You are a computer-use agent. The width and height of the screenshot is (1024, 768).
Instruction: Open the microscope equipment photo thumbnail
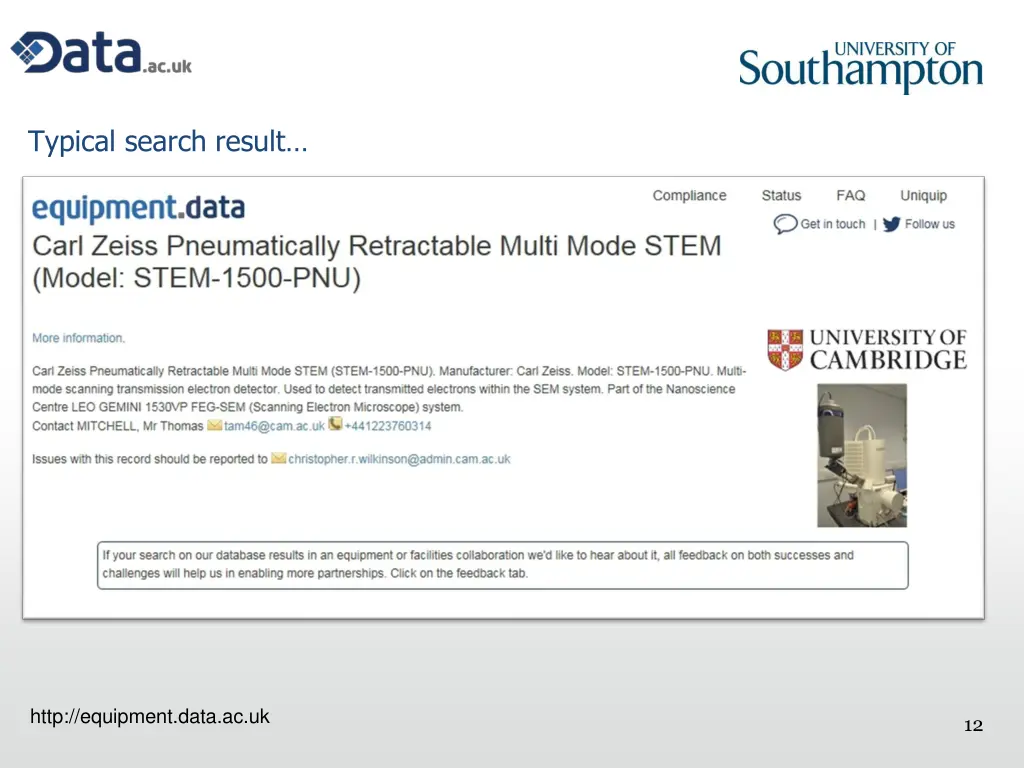[x=862, y=455]
